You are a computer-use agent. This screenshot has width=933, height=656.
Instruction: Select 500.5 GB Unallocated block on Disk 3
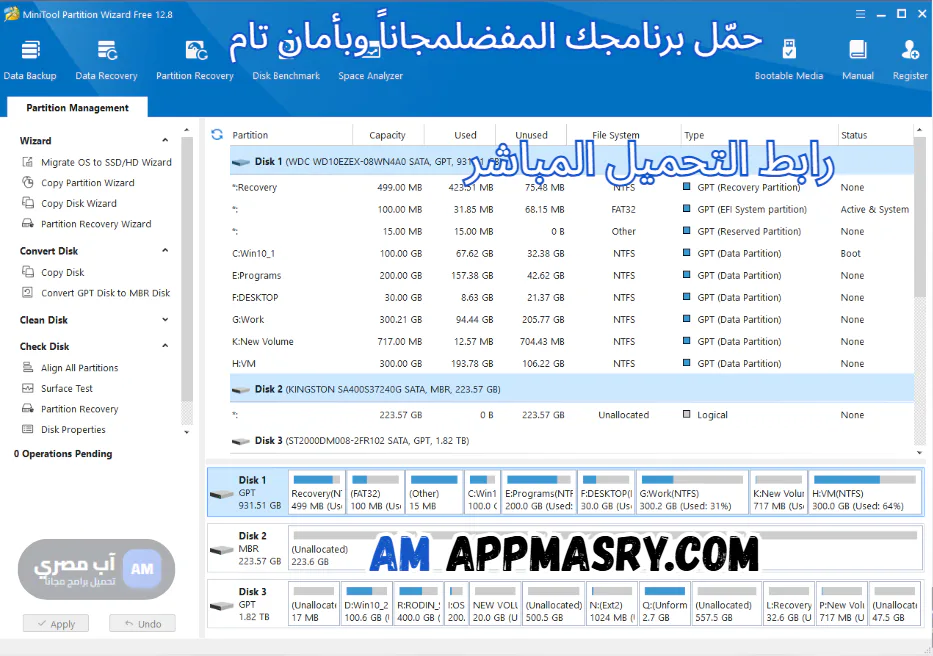point(553,604)
